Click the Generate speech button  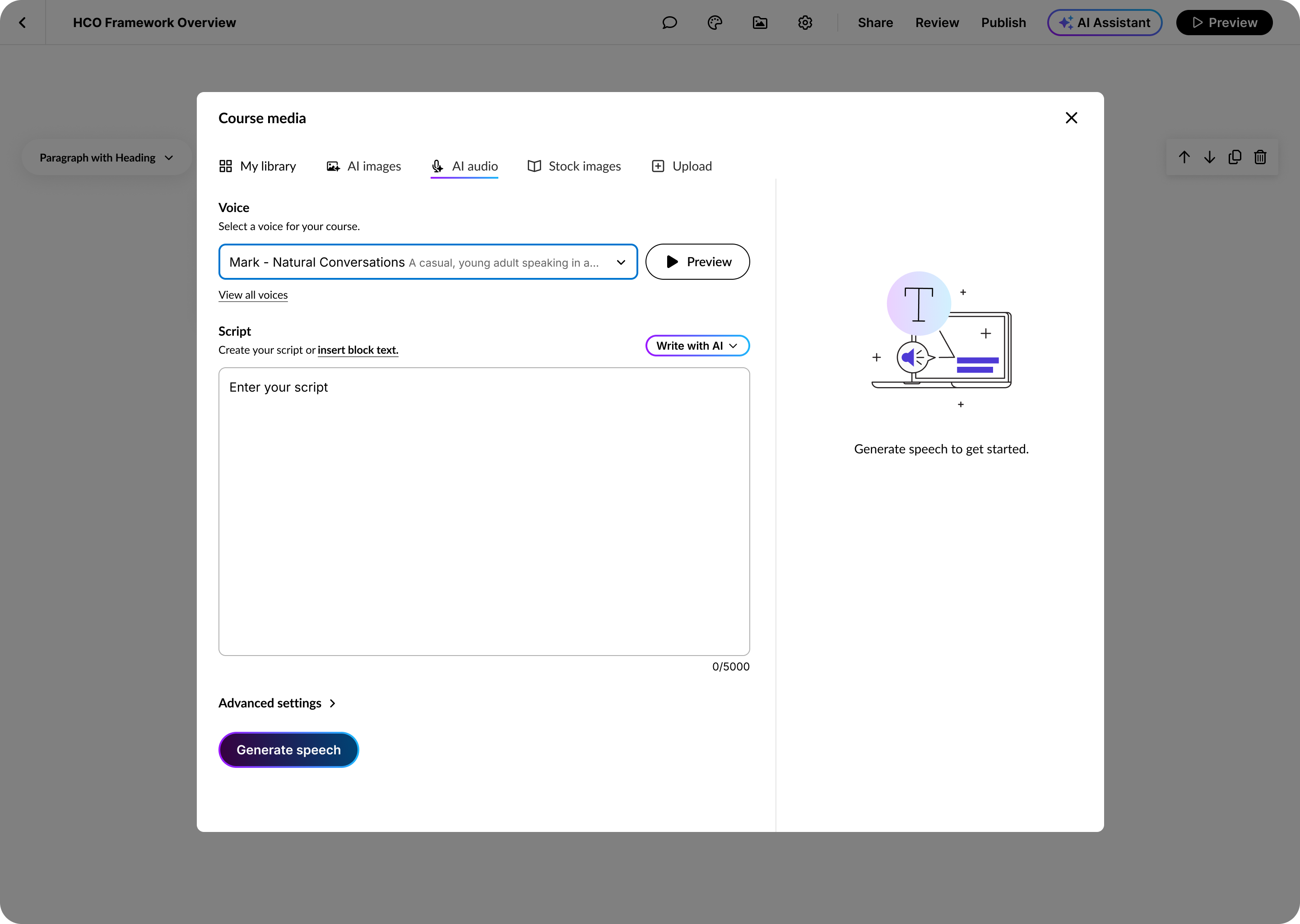(x=288, y=750)
